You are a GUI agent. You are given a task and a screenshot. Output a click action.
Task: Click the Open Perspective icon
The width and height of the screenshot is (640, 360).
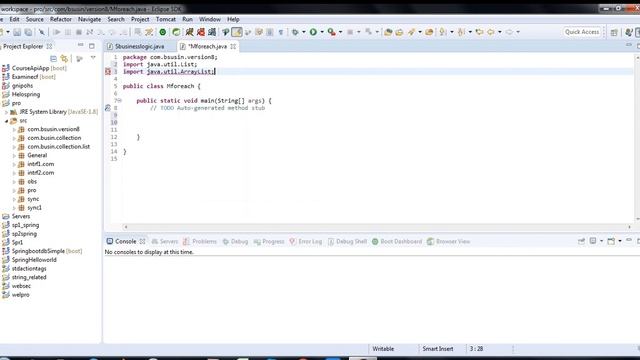(x=614, y=32)
